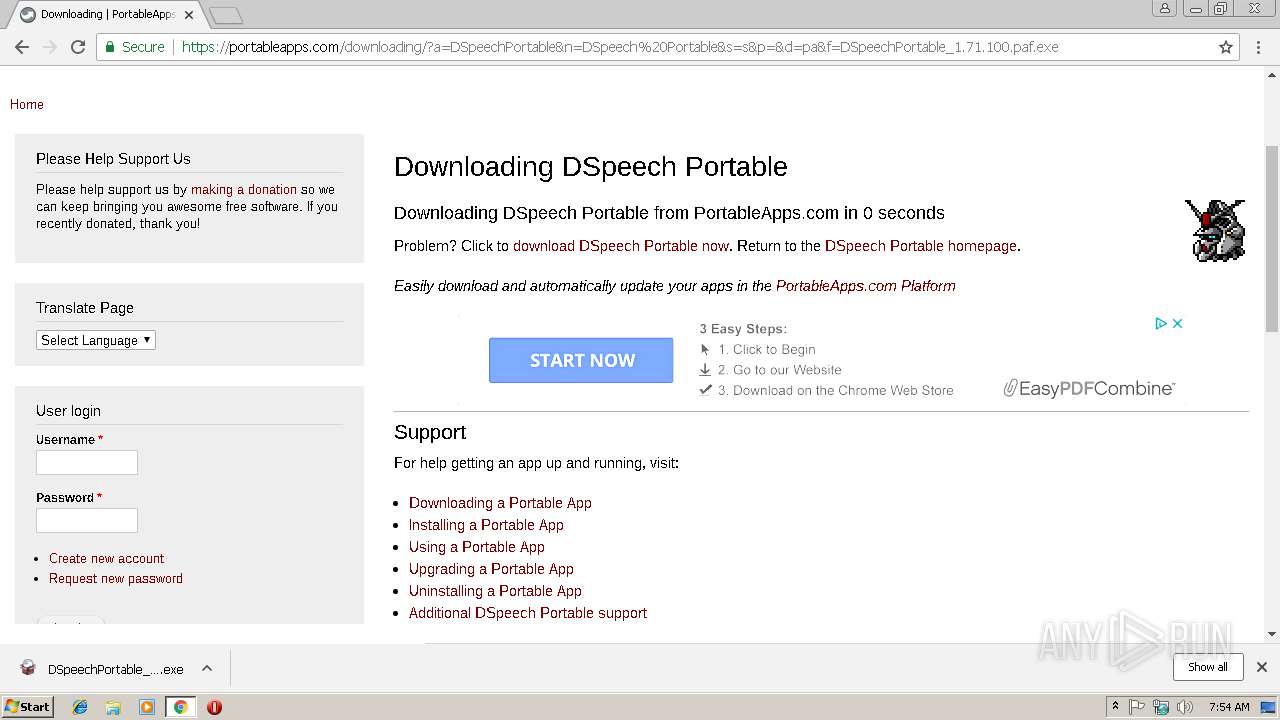
Task: Click the network tray icon
Action: tap(1161, 707)
